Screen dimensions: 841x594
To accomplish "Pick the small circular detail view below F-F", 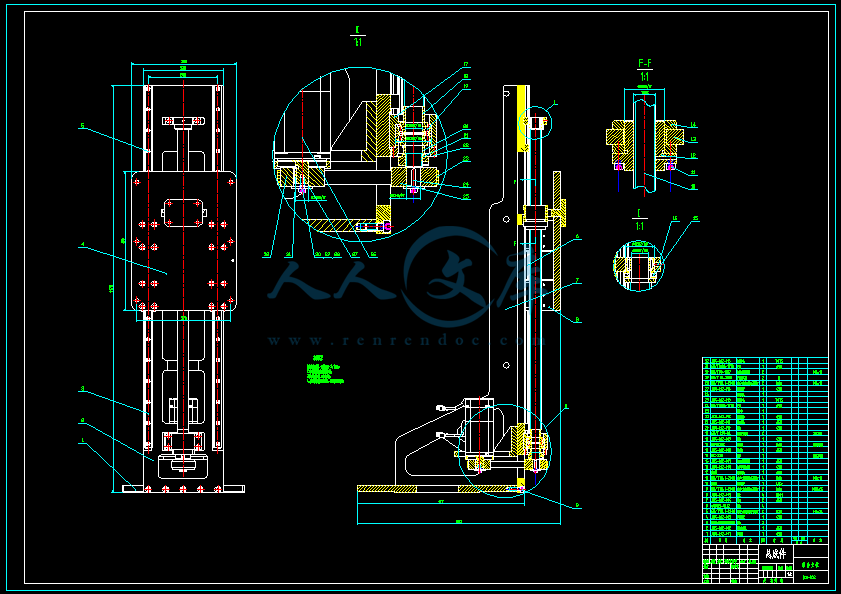I will (639, 266).
